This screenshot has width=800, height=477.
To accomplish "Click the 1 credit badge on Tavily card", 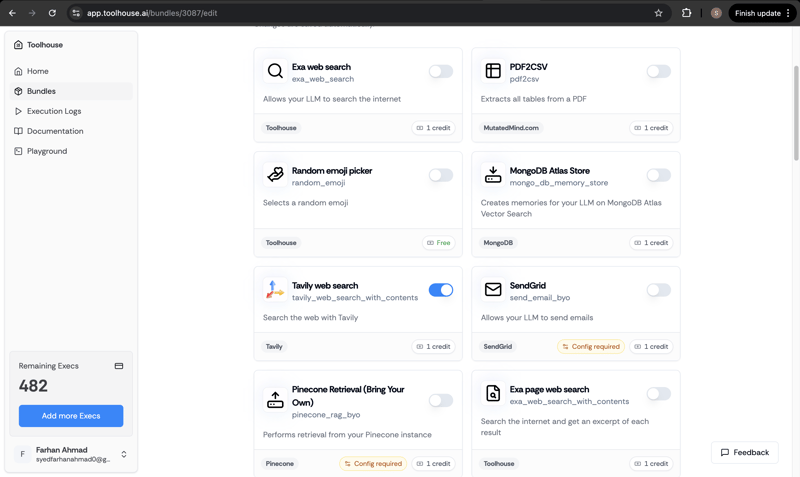I will click(434, 346).
